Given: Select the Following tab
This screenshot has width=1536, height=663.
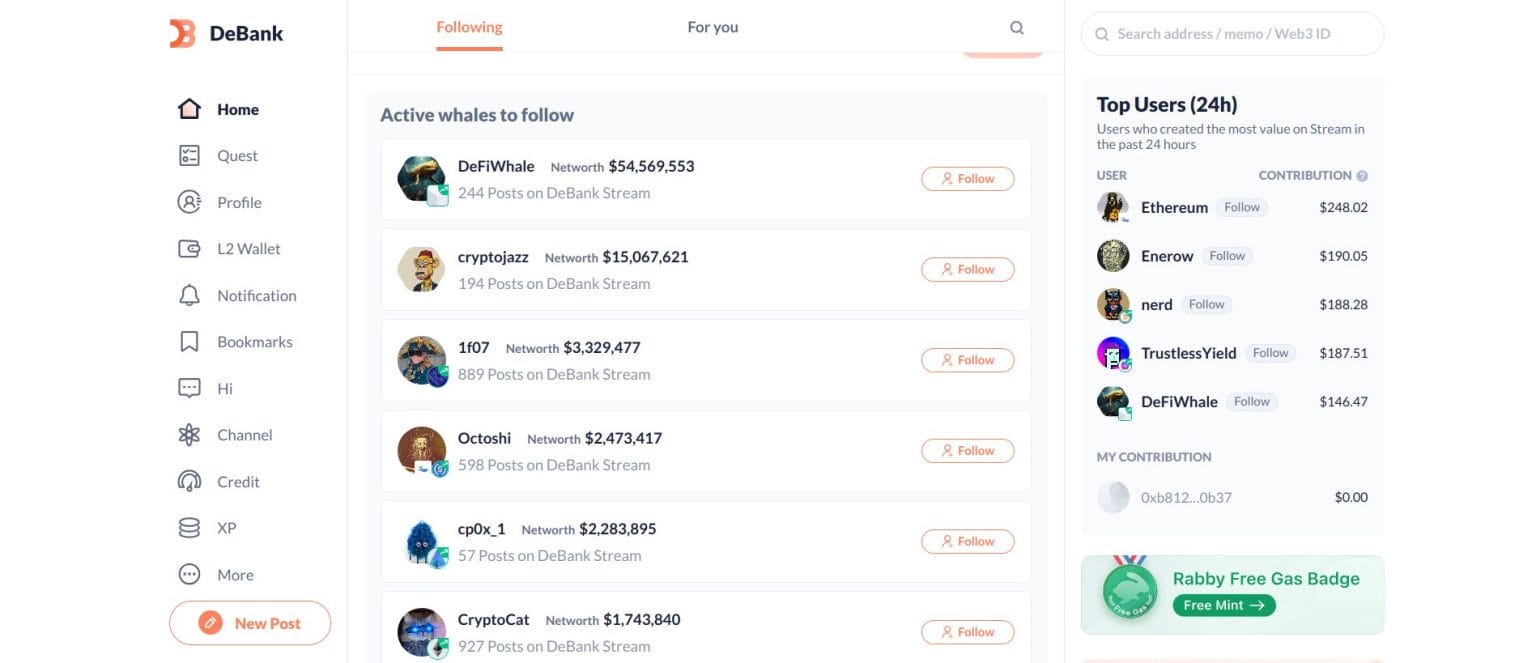Looking at the screenshot, I should (x=469, y=27).
